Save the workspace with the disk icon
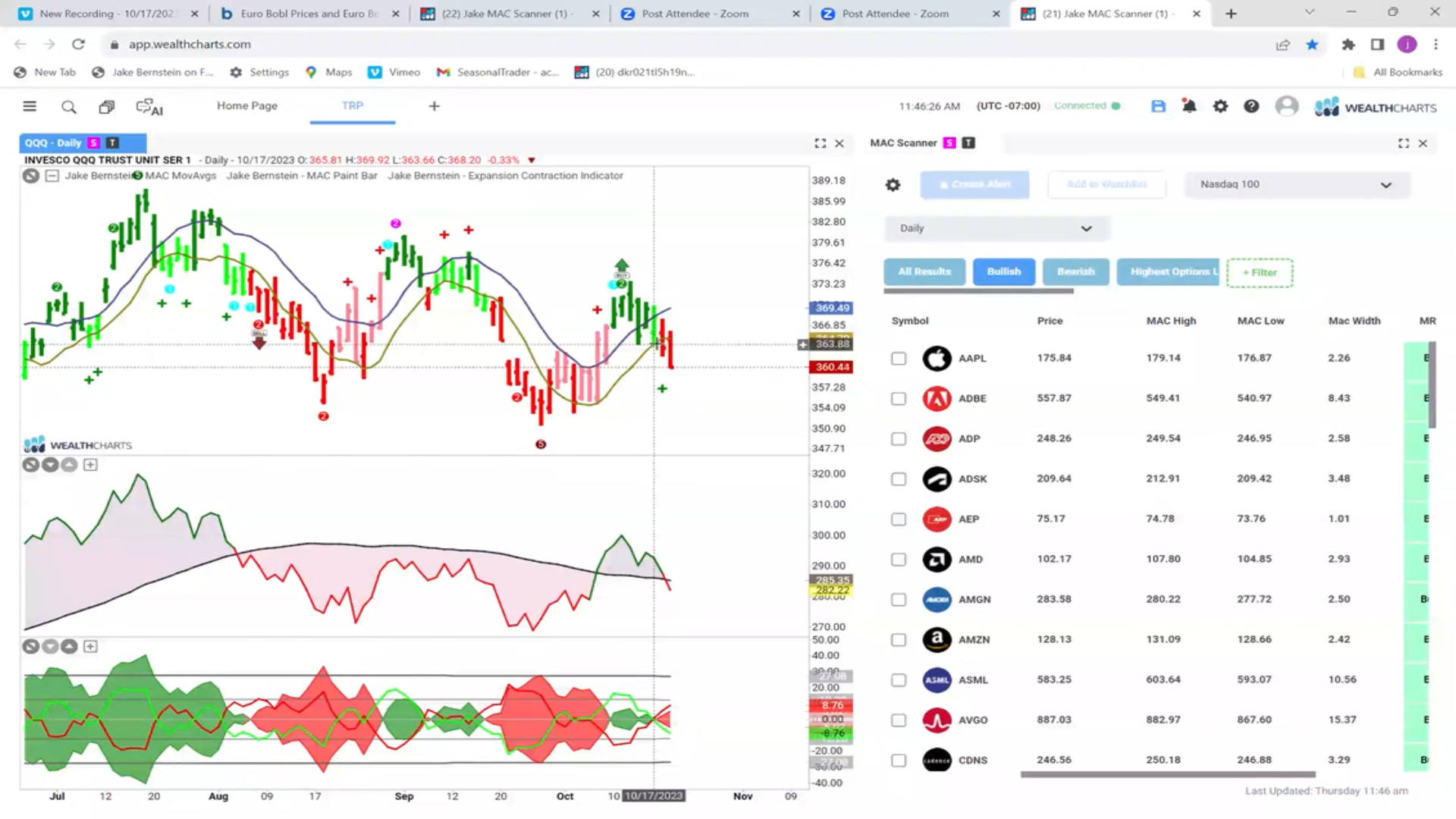 (x=1158, y=106)
